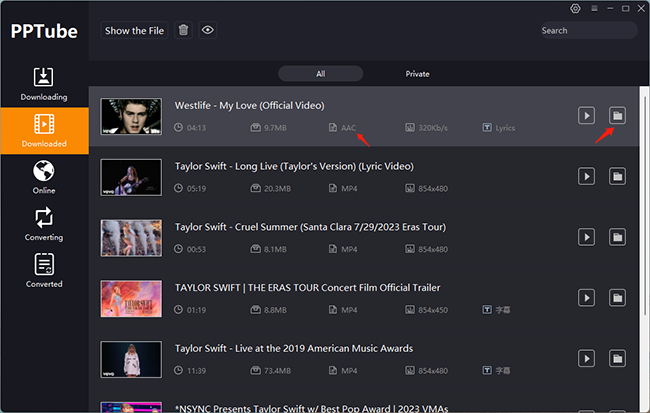Screen dimensions: 650x413
Task: Click Westlife My Love thumbnail
Action: tap(131, 117)
